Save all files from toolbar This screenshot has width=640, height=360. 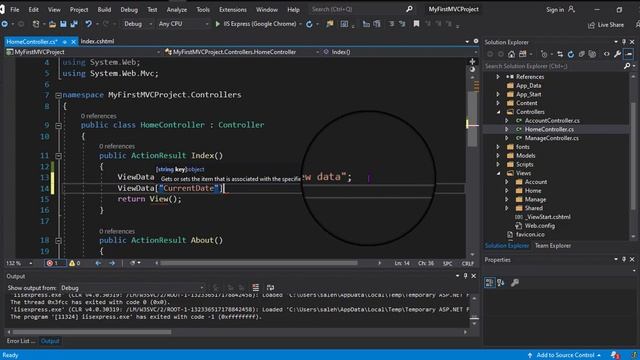74,24
